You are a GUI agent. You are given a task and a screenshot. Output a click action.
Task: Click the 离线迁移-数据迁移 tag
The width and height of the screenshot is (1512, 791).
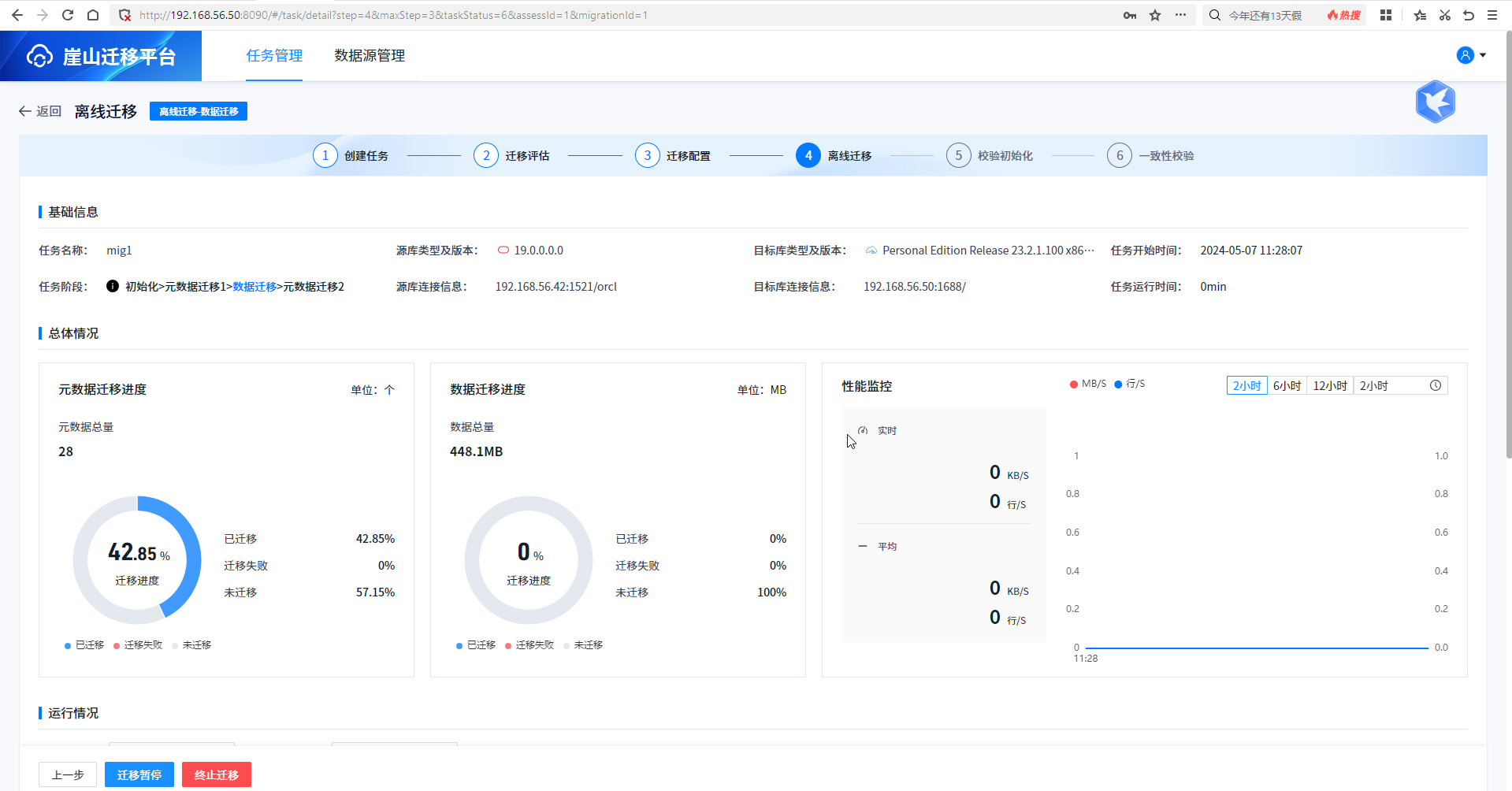pyautogui.click(x=199, y=111)
